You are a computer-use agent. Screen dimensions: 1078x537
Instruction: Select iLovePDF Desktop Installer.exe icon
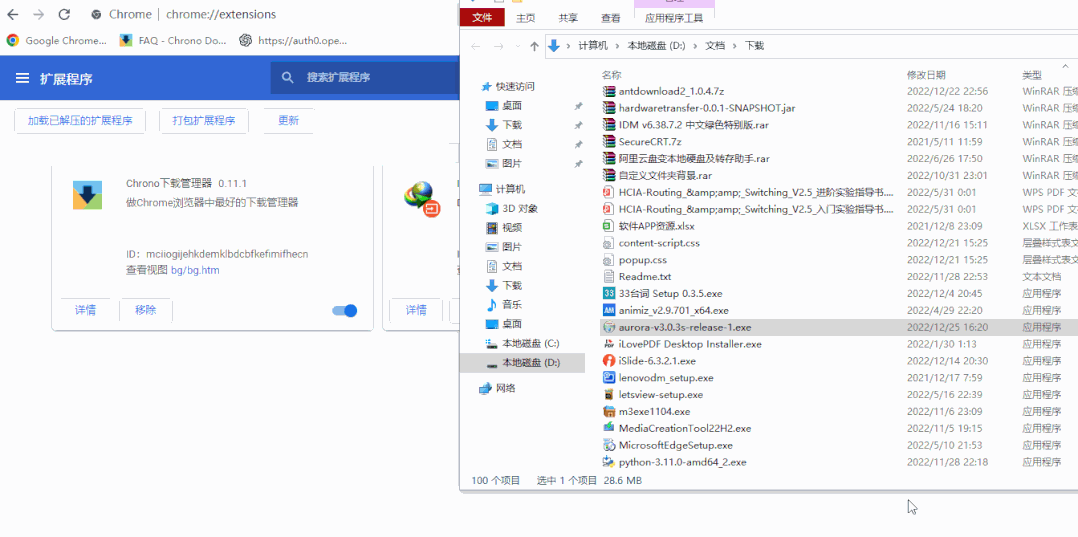point(608,344)
